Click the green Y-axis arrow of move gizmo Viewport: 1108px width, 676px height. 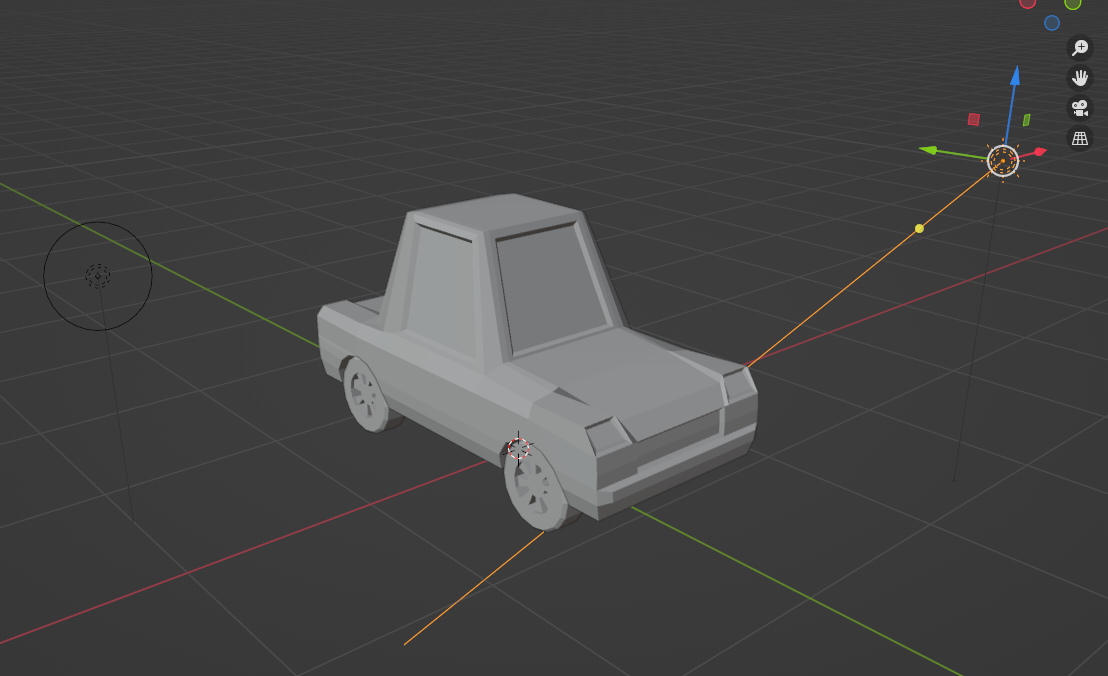[929, 150]
